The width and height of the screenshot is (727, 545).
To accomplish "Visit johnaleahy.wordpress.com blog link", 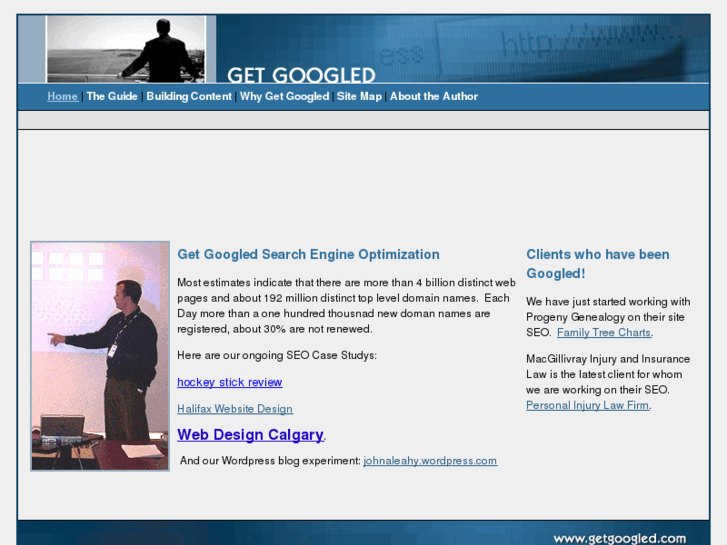I will pyautogui.click(x=430, y=461).
